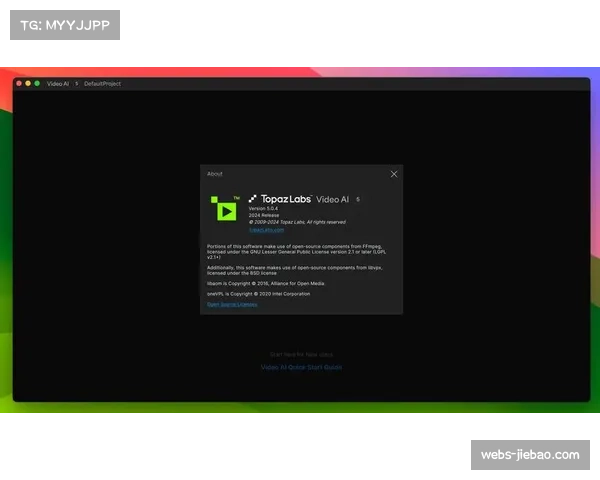Close the About dialog with the X

394,174
